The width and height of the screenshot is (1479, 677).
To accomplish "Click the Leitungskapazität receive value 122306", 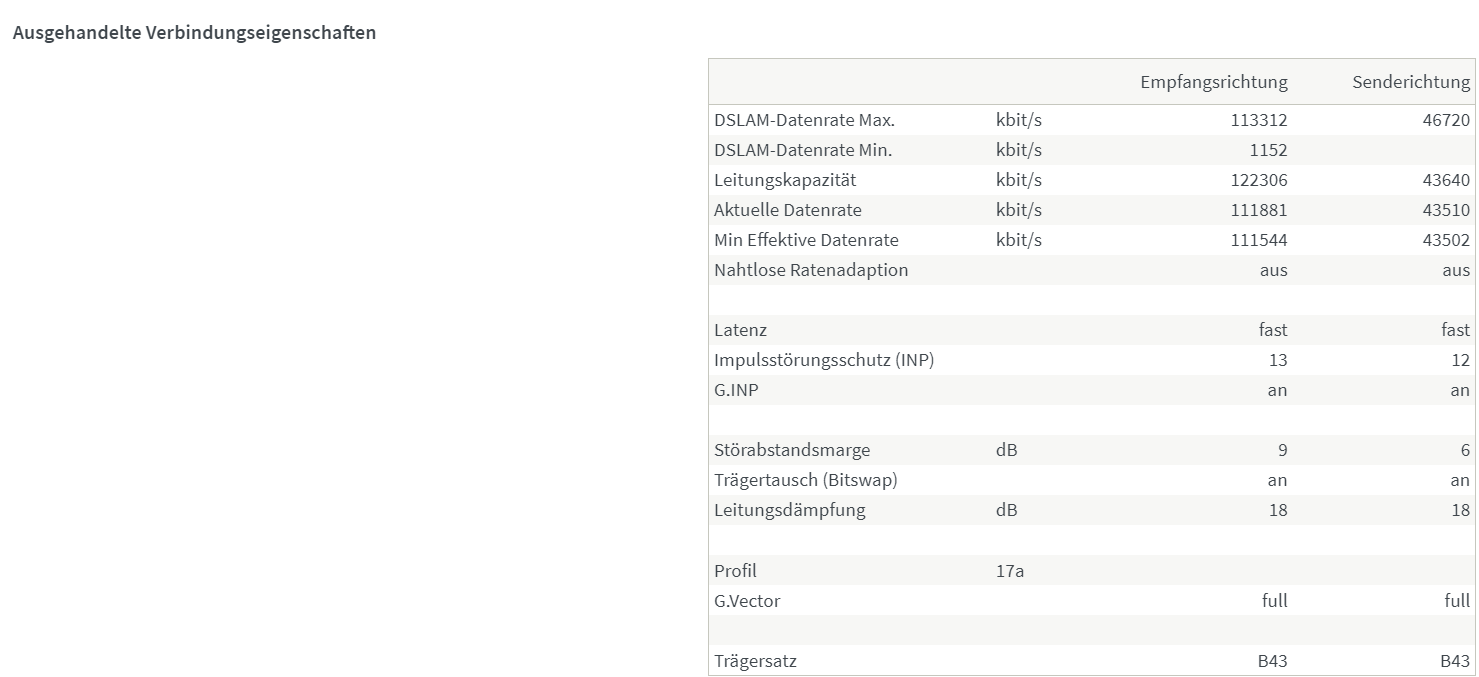I will [1259, 180].
